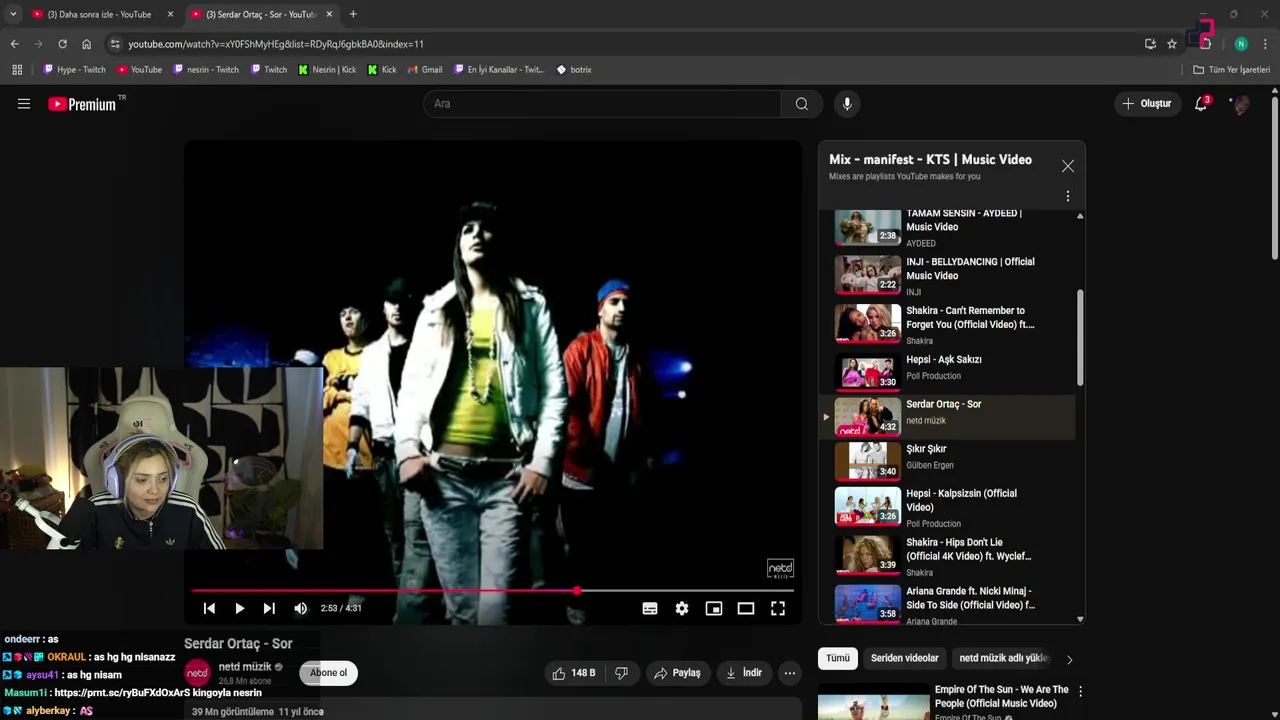Share the video with Paylaş
Image resolution: width=1280 pixels, height=720 pixels.
(x=677, y=673)
